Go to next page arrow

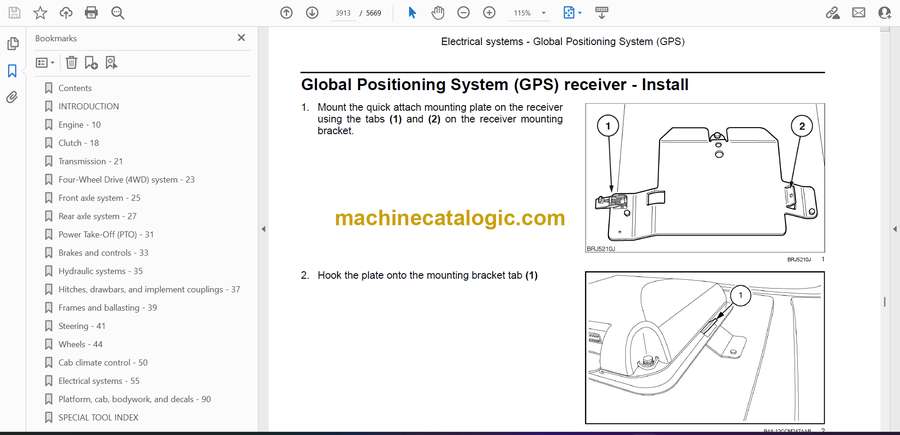click(312, 13)
